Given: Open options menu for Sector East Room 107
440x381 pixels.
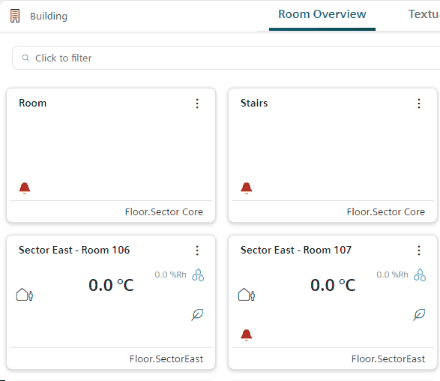Looking at the screenshot, I should pos(419,250).
